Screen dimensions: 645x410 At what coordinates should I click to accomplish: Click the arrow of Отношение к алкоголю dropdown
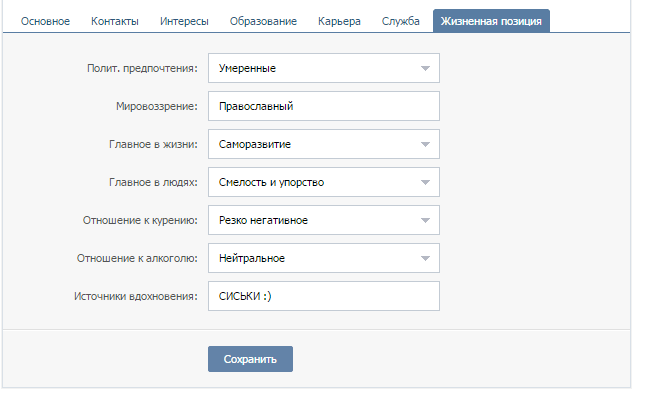pos(425,258)
